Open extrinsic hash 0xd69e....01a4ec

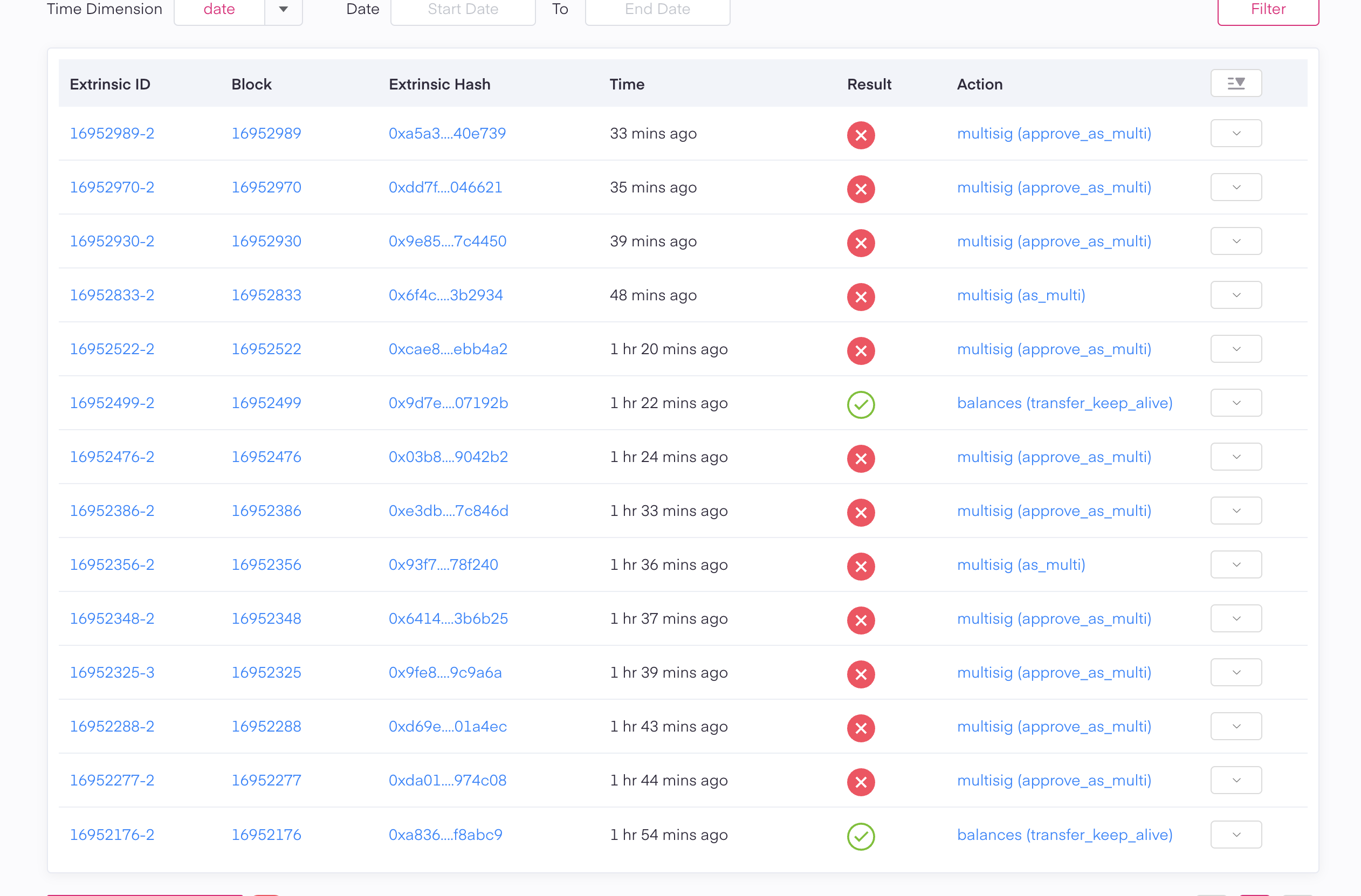tap(447, 726)
